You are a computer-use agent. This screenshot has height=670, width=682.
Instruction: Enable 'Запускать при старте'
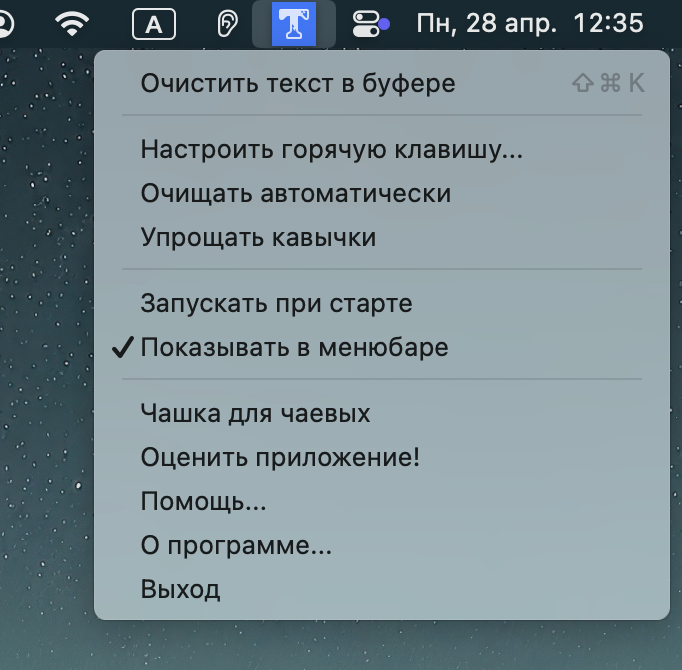point(382,303)
